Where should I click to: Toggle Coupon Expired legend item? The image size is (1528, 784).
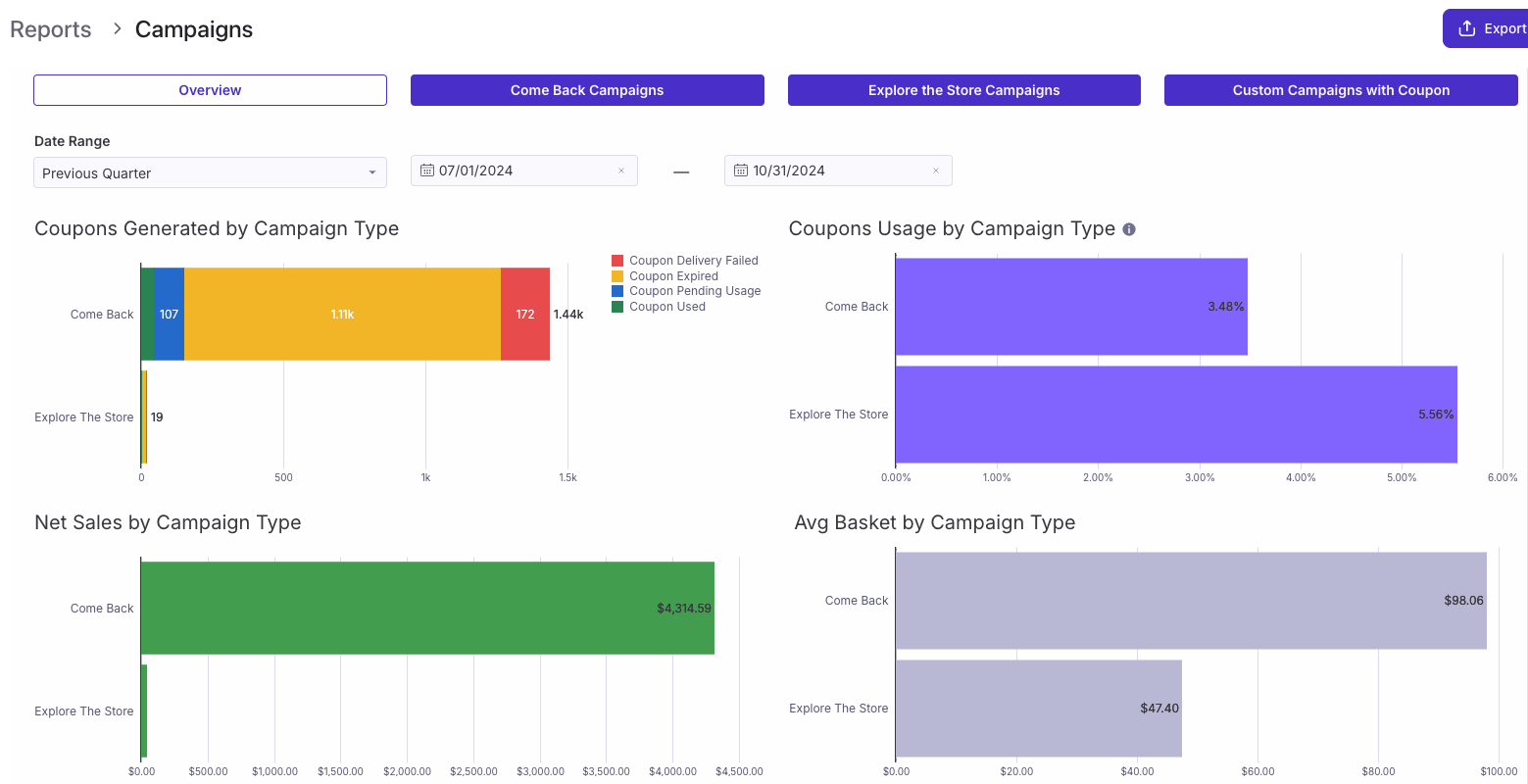point(665,276)
